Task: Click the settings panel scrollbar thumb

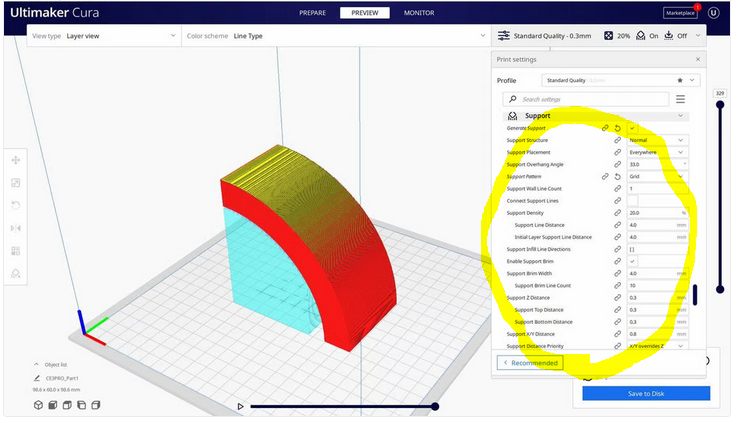Action: pos(695,294)
